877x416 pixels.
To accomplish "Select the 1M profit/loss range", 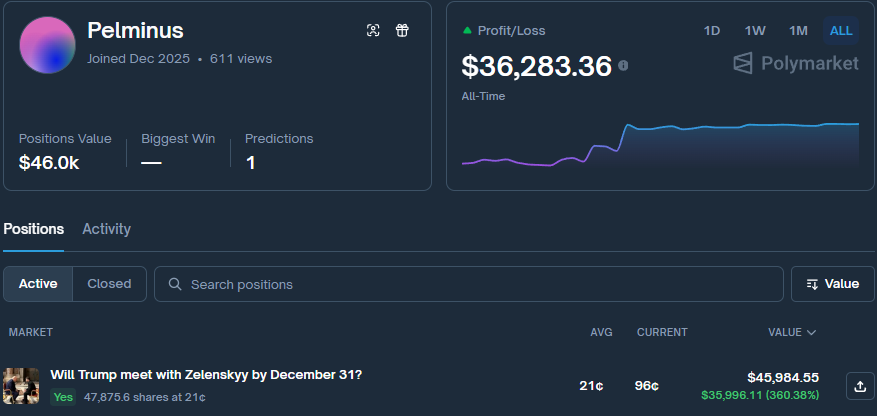I will tap(798, 31).
